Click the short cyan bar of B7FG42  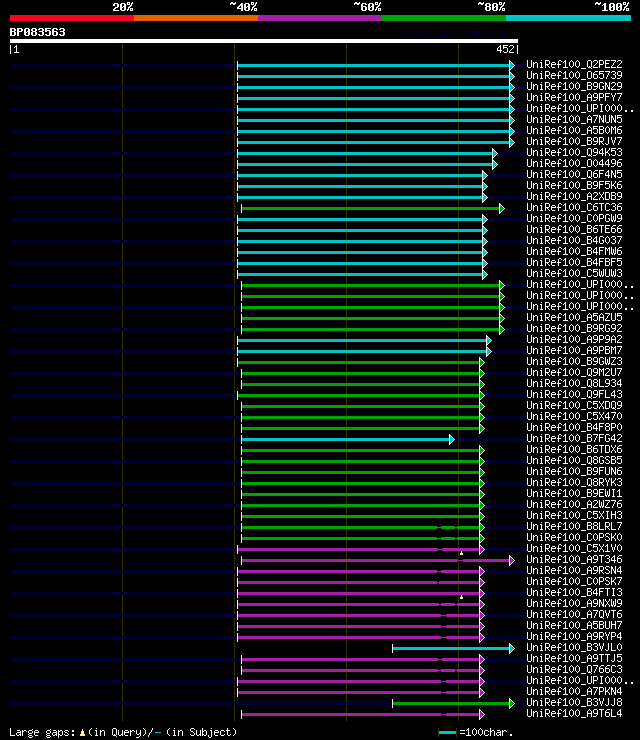point(347,439)
